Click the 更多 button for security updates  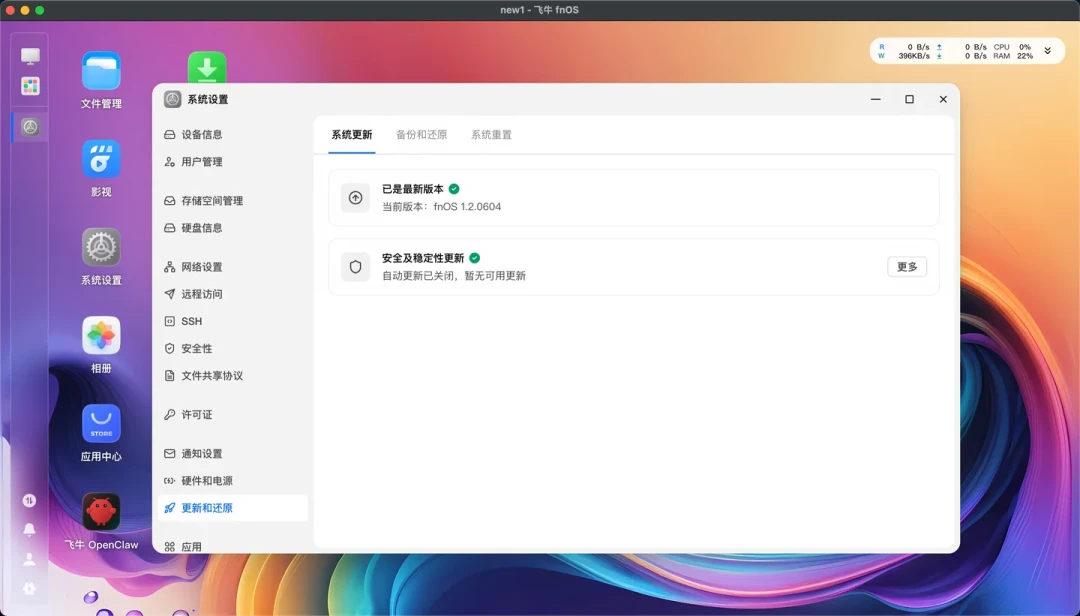(x=907, y=267)
